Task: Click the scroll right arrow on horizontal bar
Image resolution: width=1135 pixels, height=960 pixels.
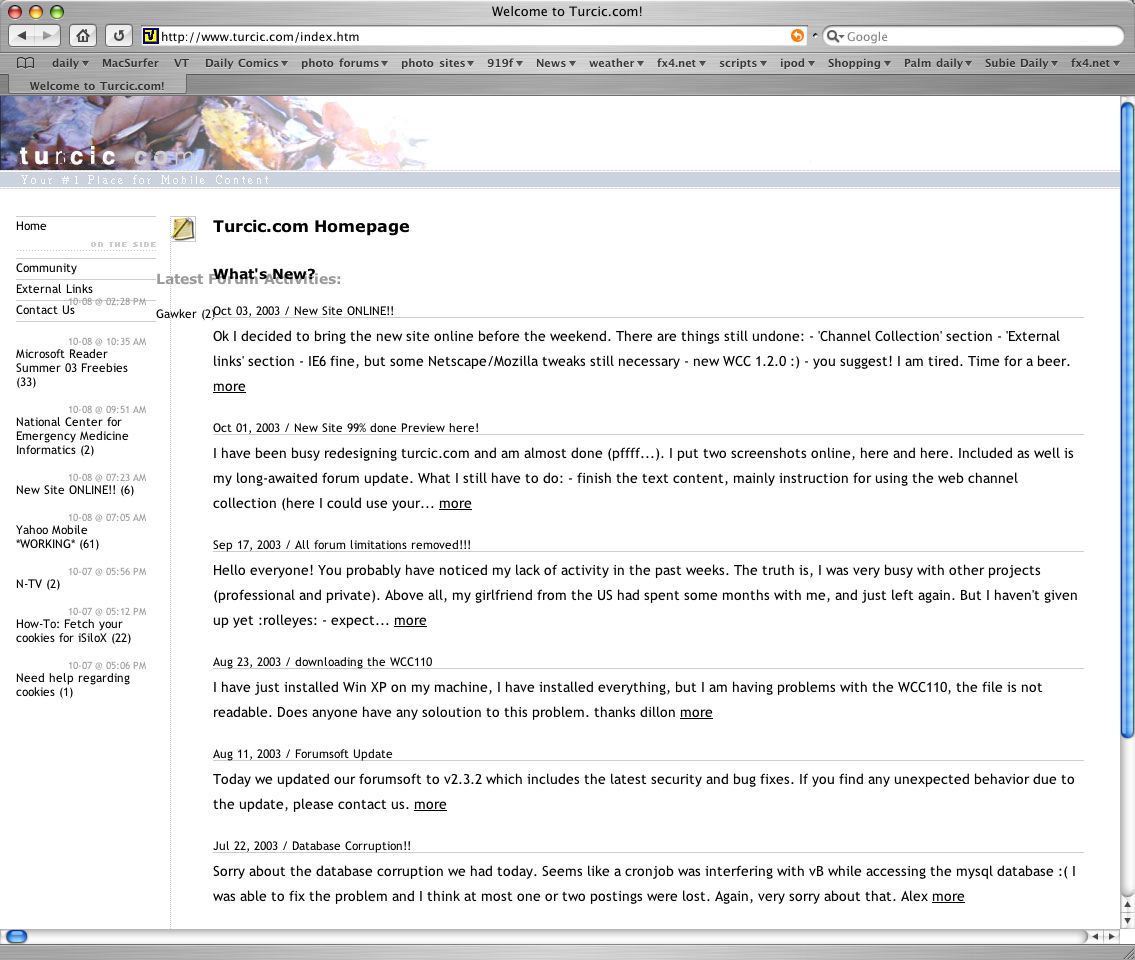Action: coord(1112,936)
